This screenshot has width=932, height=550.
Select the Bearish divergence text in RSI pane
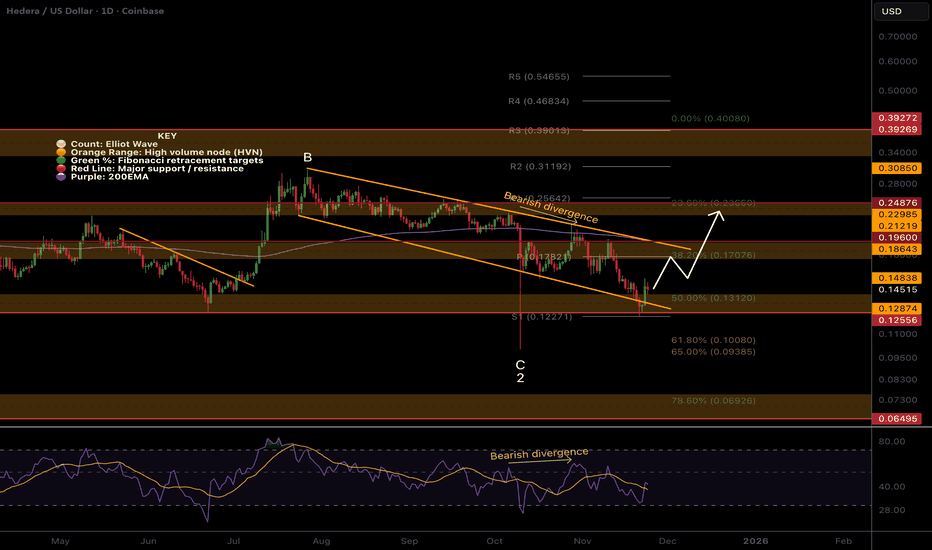[x=538, y=454]
